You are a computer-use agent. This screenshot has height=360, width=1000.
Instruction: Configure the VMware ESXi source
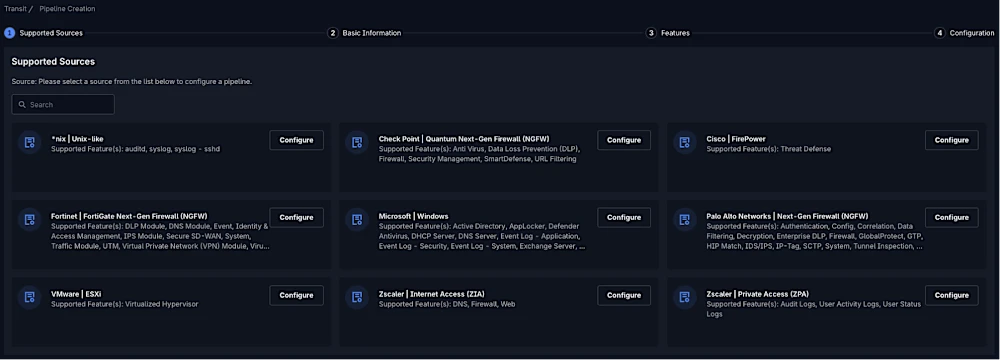(x=297, y=296)
